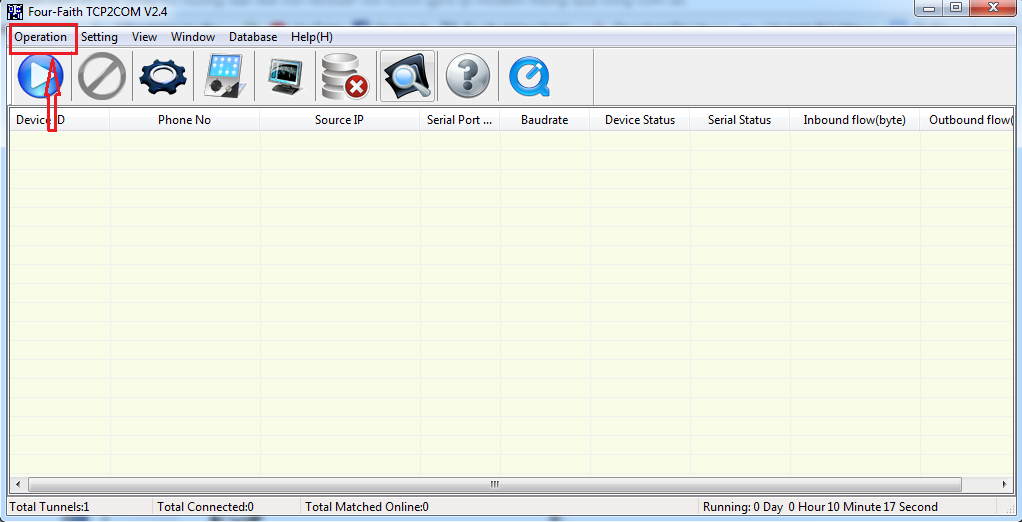This screenshot has width=1022, height=522.
Task: Open the View menu
Action: [144, 37]
